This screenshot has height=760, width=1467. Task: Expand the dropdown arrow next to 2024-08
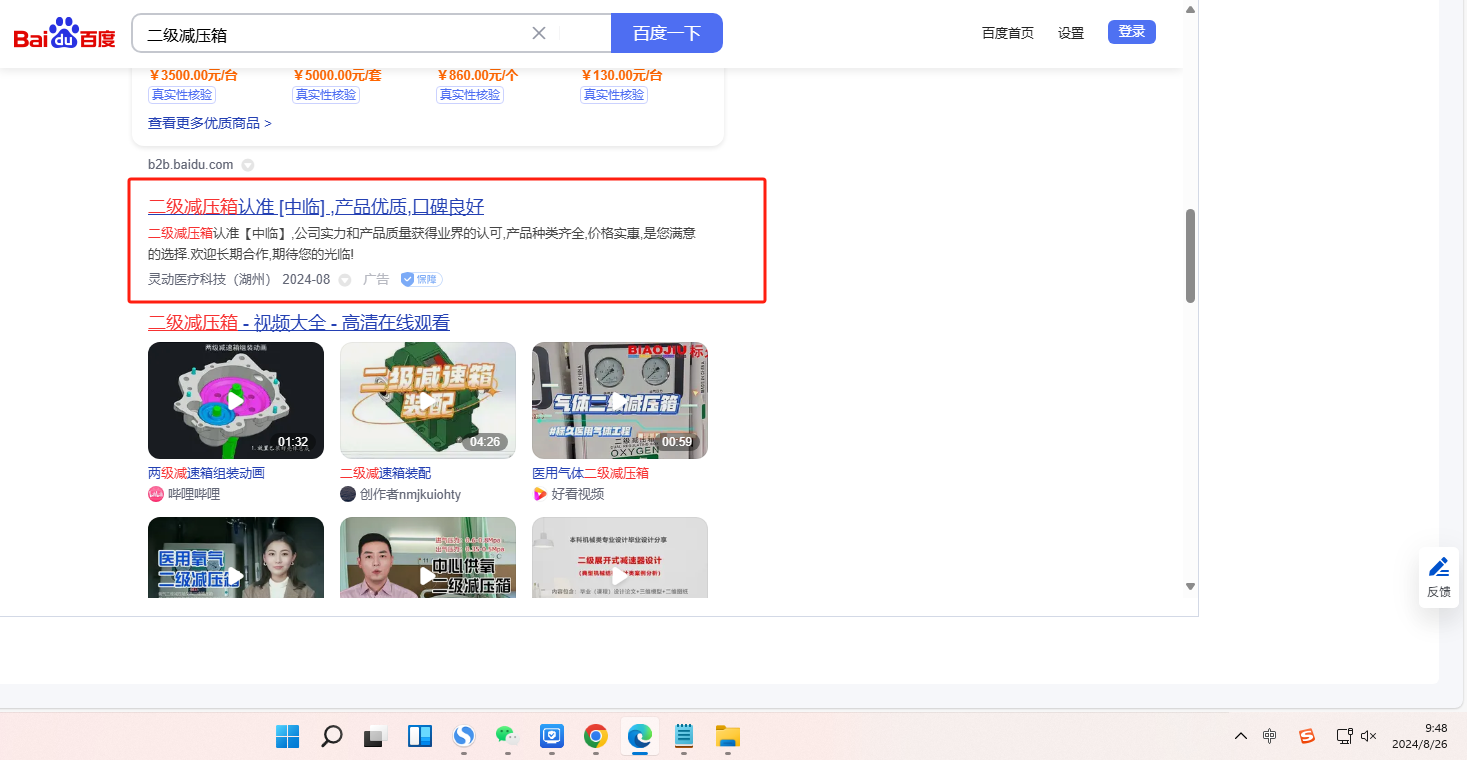point(345,280)
